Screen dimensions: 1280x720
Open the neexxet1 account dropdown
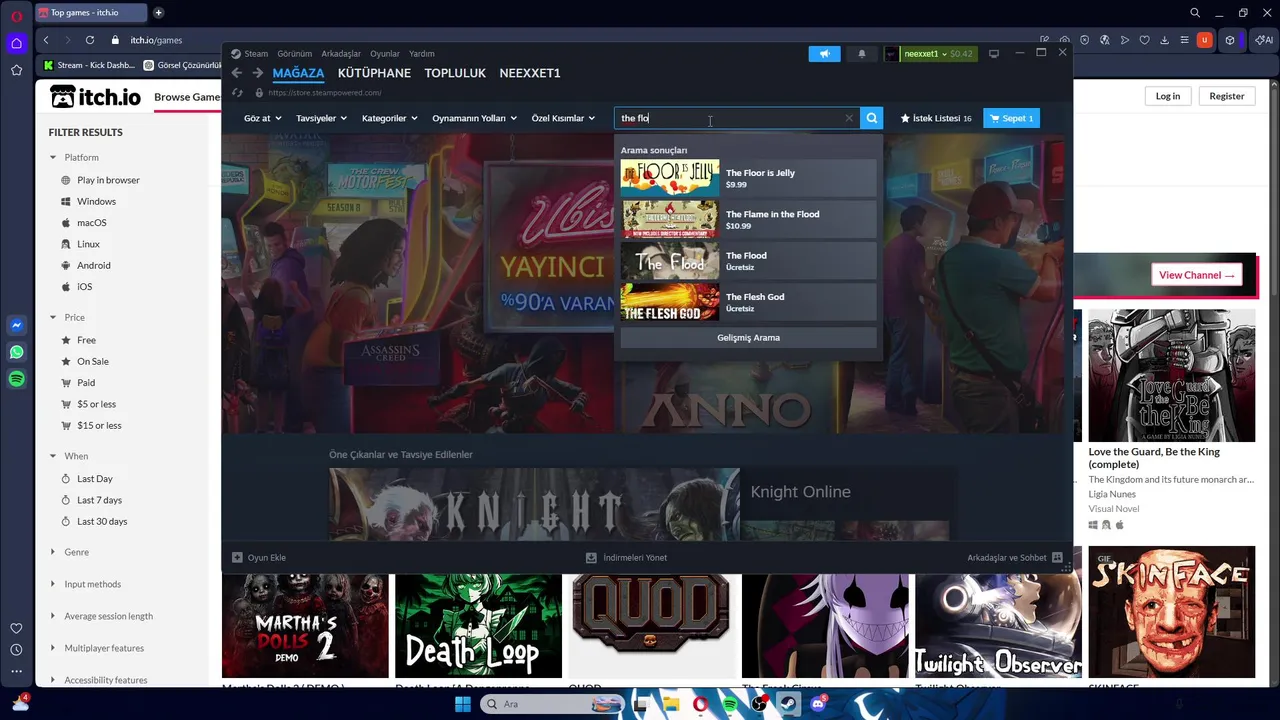coord(930,54)
